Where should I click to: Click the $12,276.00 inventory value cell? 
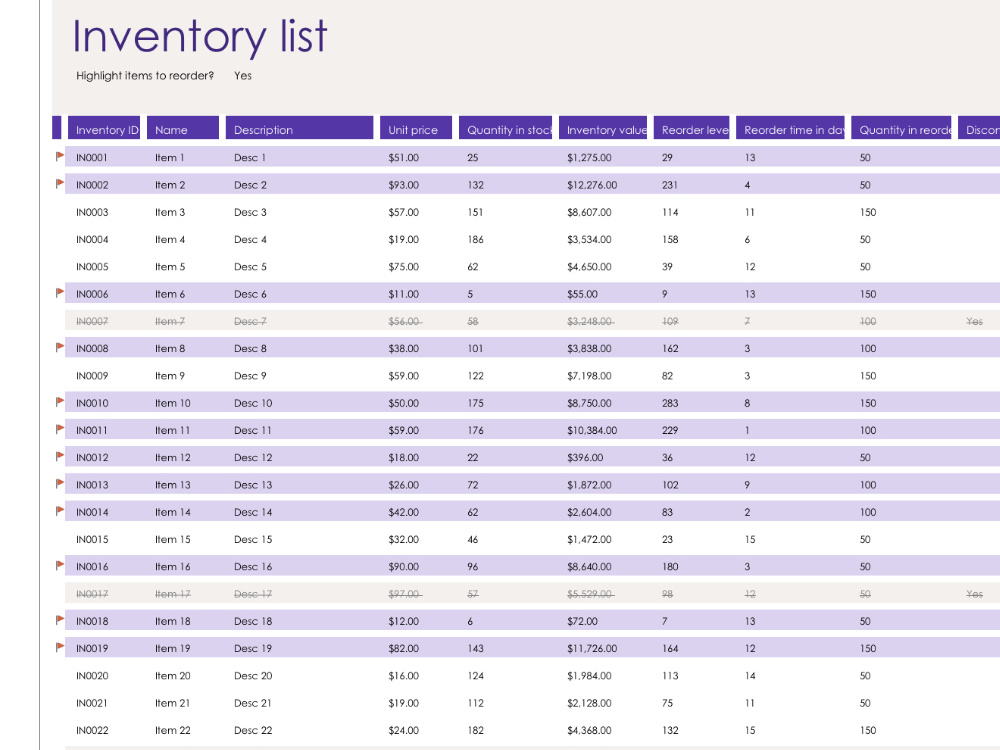click(x=592, y=184)
